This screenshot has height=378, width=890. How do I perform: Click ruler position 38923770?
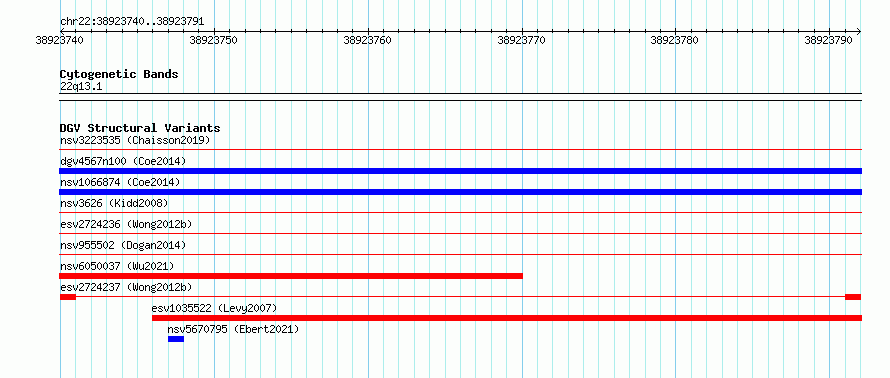pos(521,40)
